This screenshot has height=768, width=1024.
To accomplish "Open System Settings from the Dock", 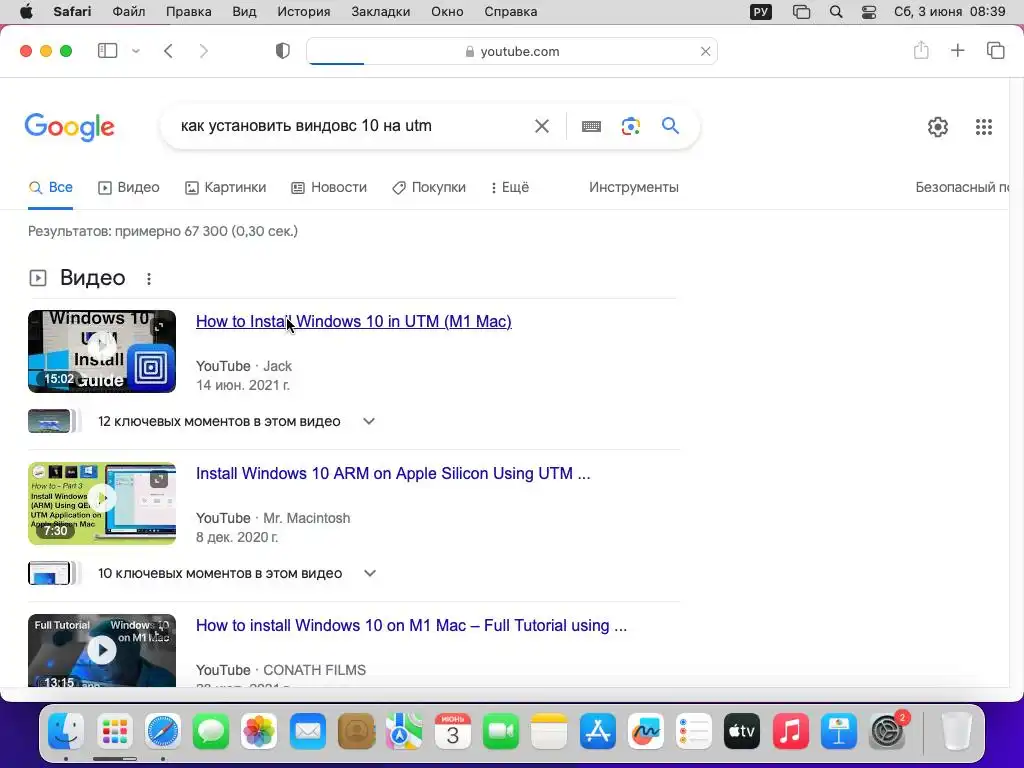I will click(x=888, y=731).
